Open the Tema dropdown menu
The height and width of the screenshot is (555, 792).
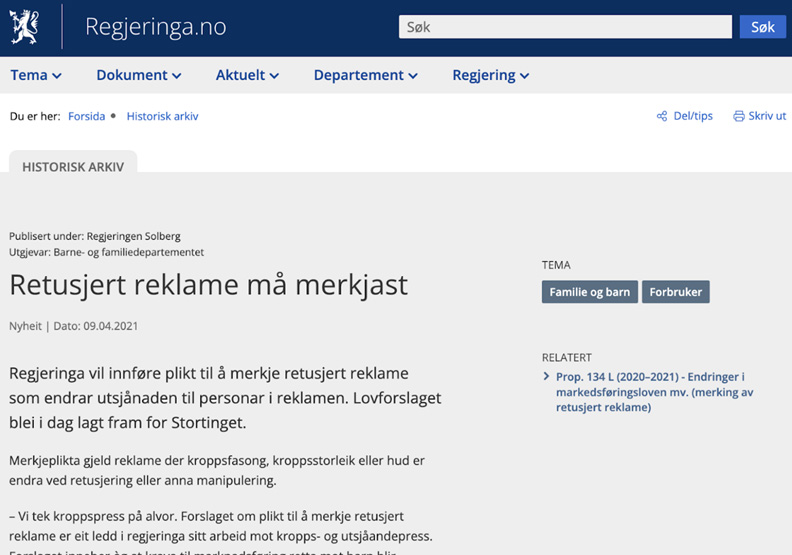[36, 75]
